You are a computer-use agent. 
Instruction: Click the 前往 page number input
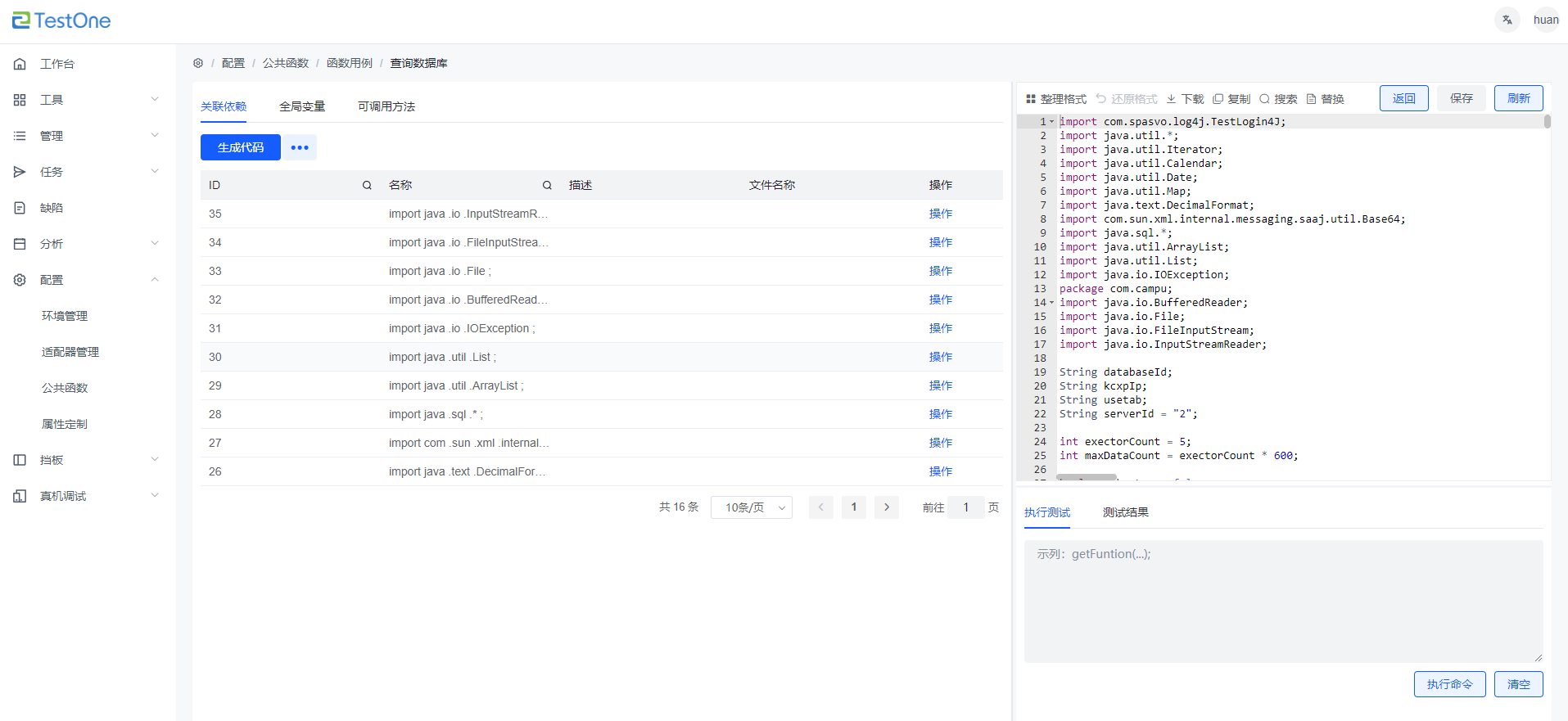point(966,507)
